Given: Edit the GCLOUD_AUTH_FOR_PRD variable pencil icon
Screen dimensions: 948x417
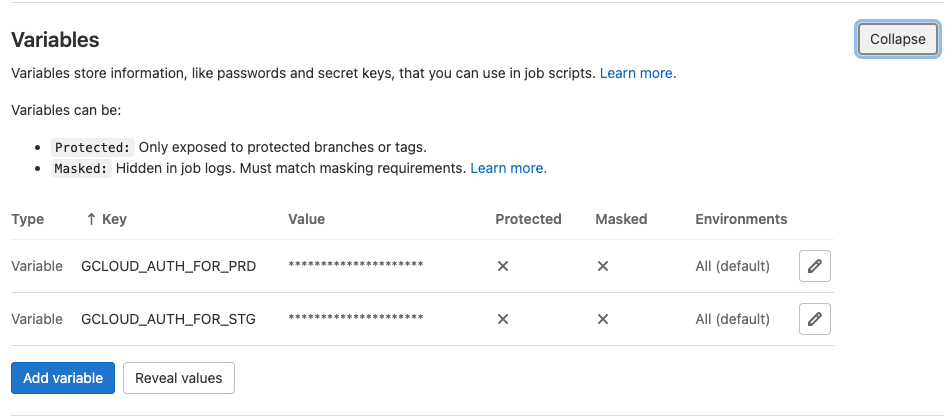Looking at the screenshot, I should 814,266.
